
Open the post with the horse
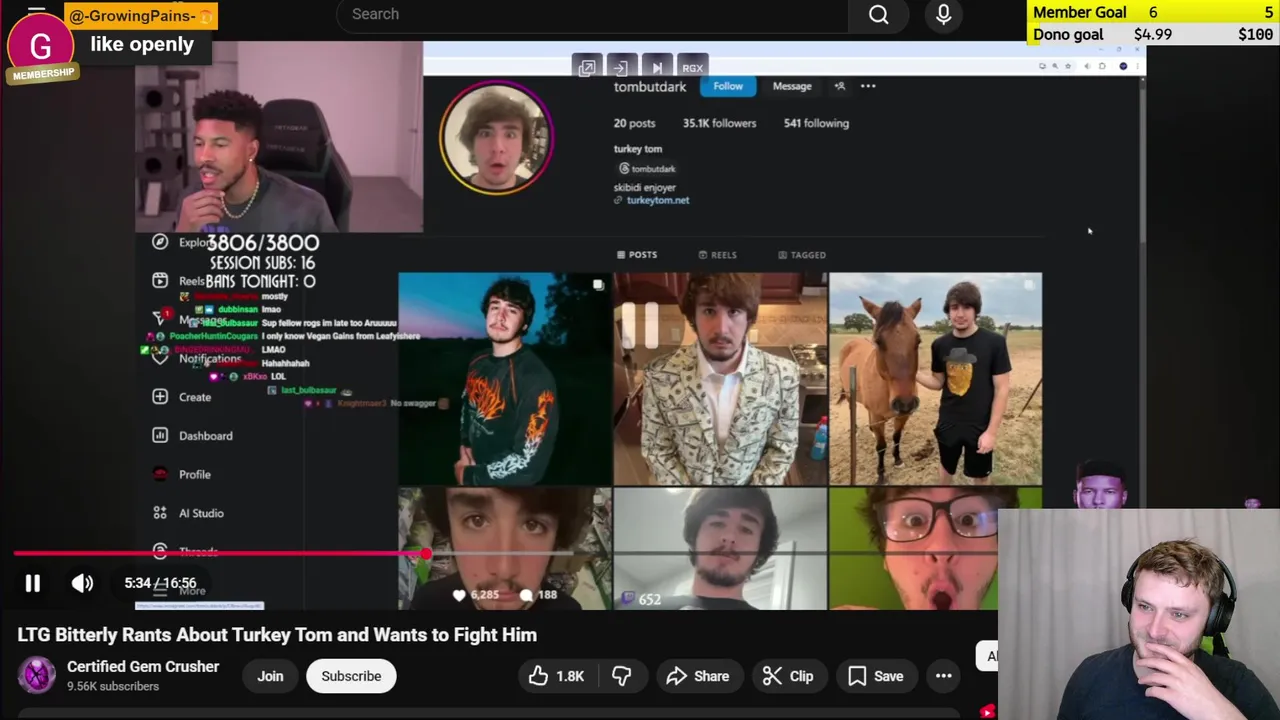(x=935, y=379)
